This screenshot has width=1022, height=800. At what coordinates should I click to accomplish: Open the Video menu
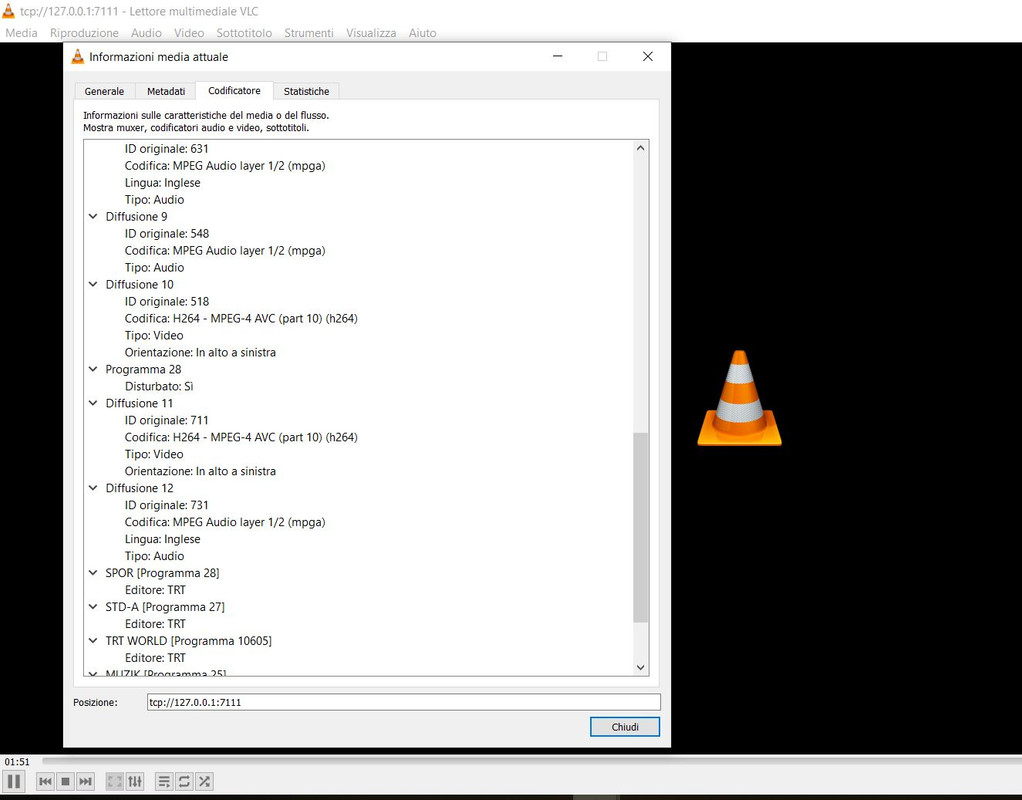point(189,33)
